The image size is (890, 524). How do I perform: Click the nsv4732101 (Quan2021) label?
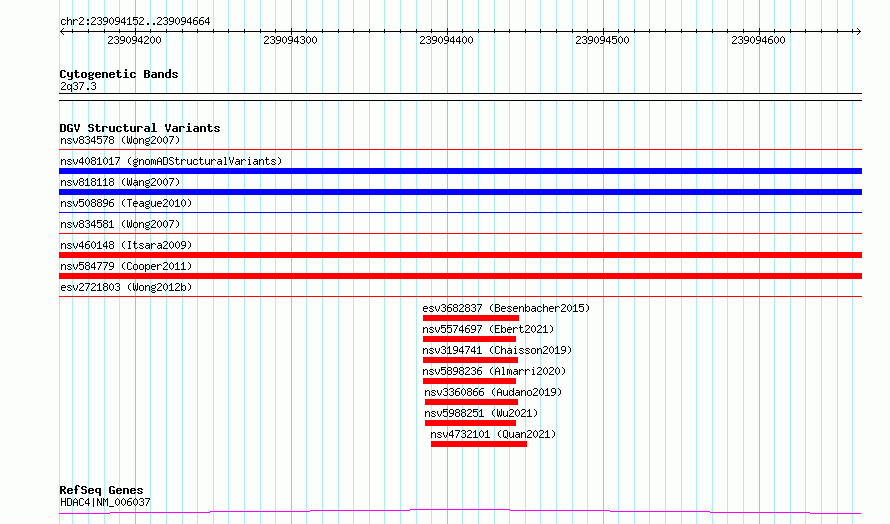pos(493,434)
